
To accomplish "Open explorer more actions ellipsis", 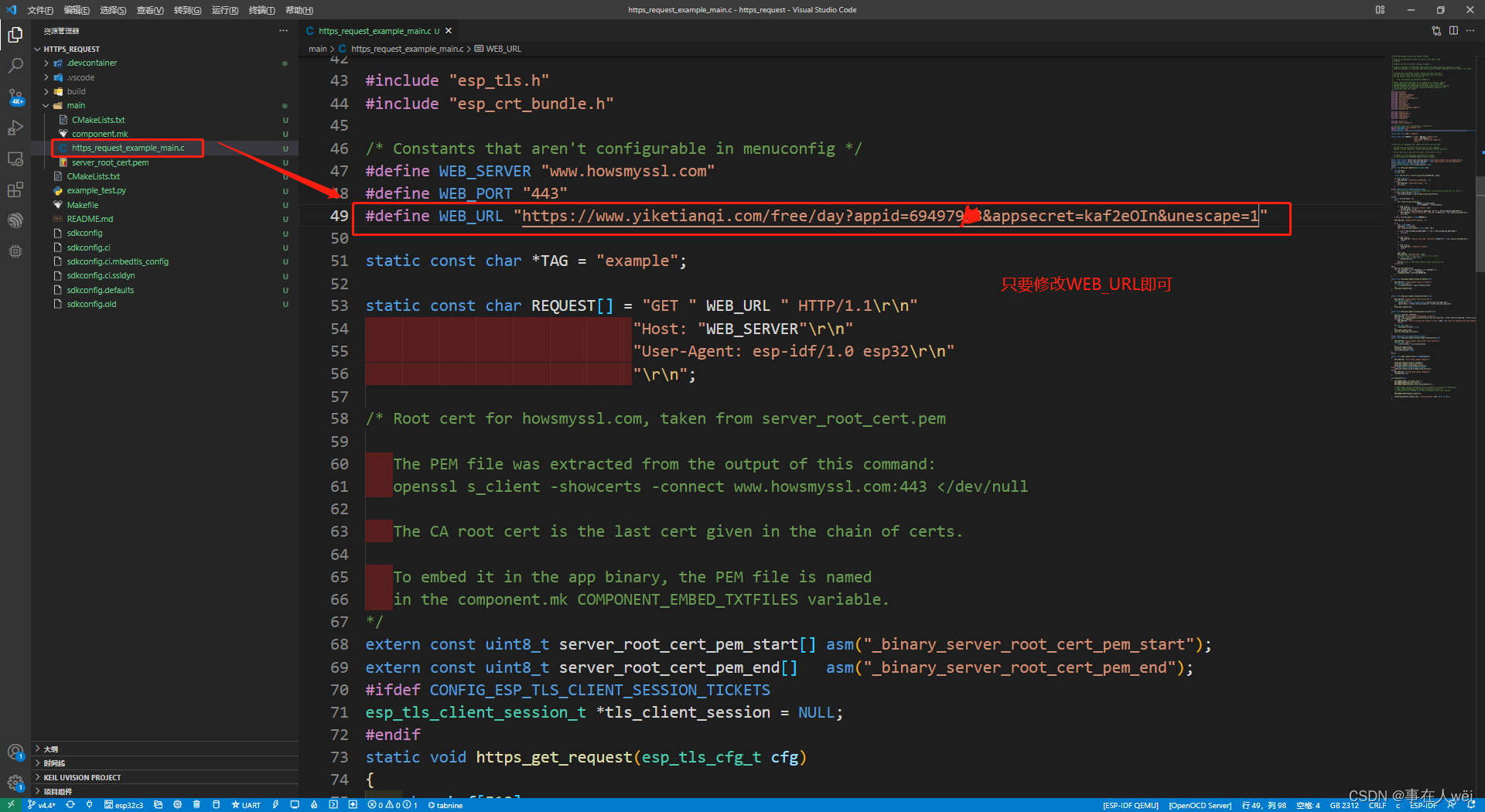I will [284, 31].
